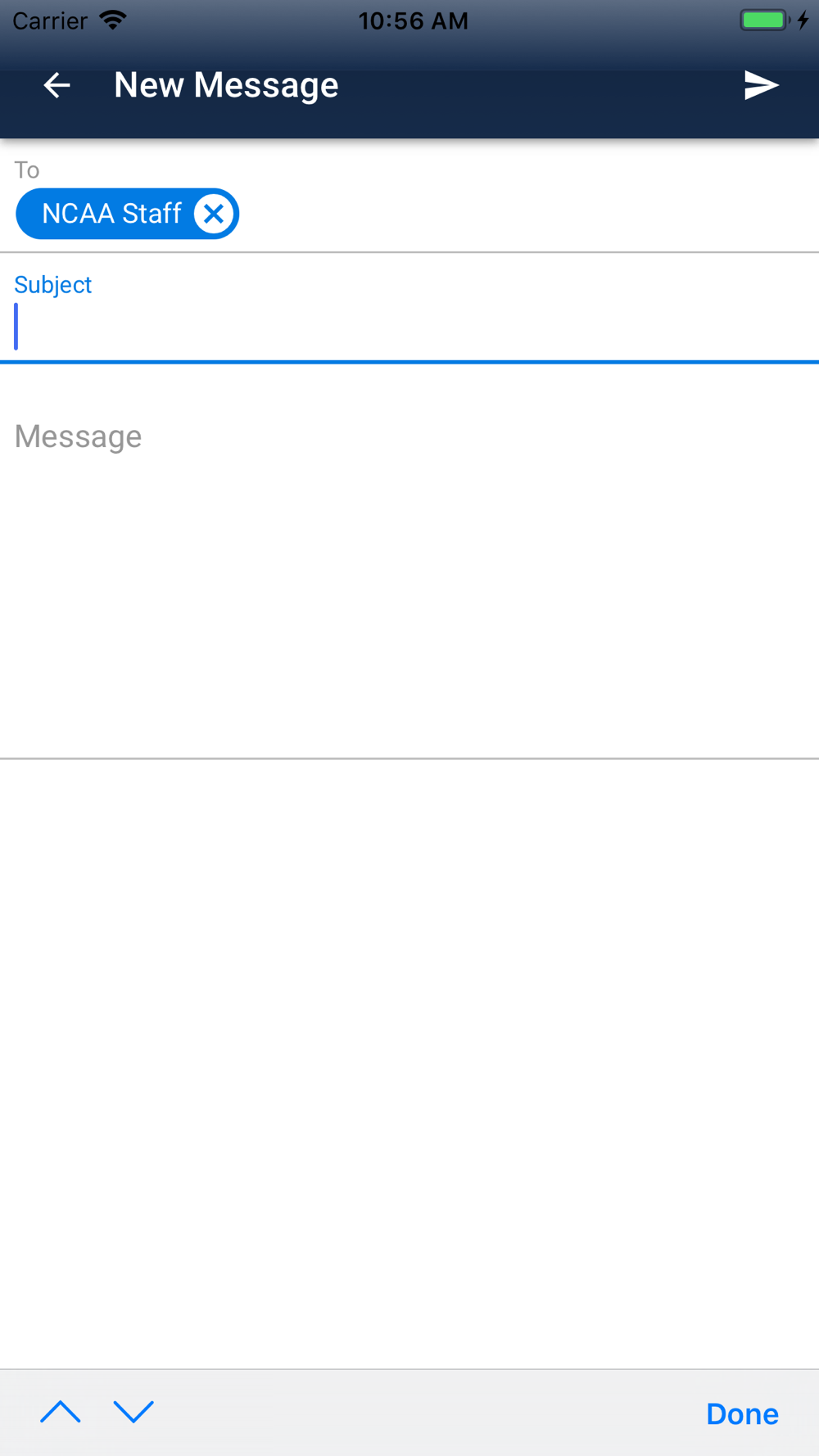
Task: Focus the Subject text field
Action: tap(409, 327)
